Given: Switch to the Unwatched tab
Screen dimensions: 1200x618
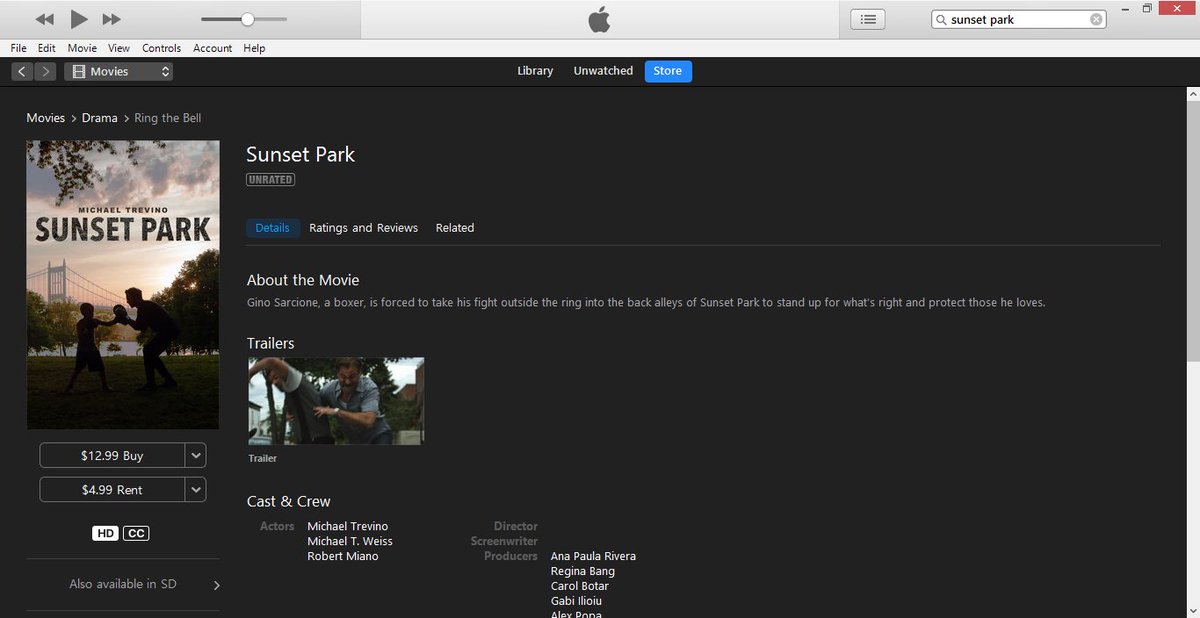Looking at the screenshot, I should point(603,71).
